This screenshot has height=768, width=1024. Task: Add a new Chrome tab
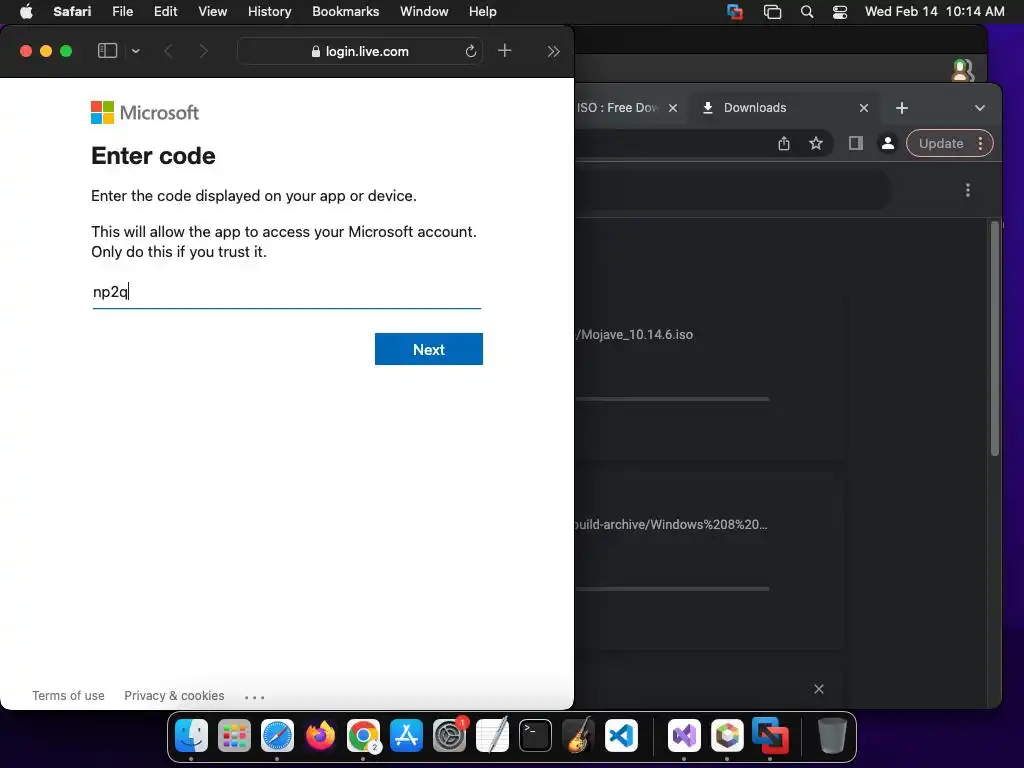click(x=902, y=108)
